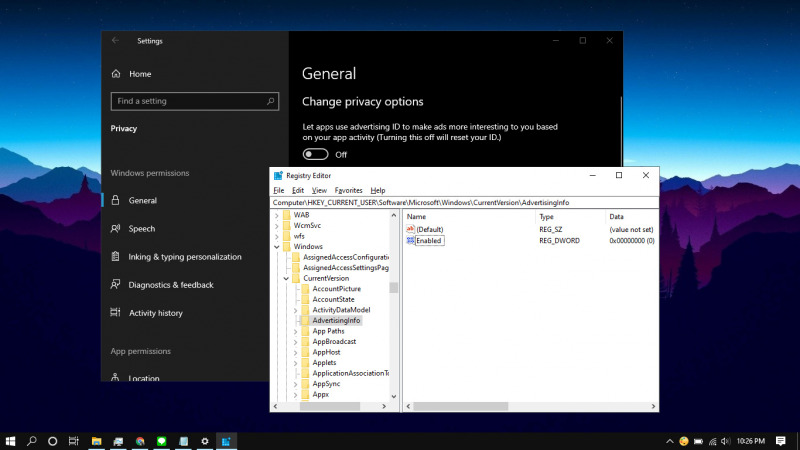The image size is (800, 450).
Task: Click values pane horizontal scrollbar thumb
Action: [x=461, y=406]
